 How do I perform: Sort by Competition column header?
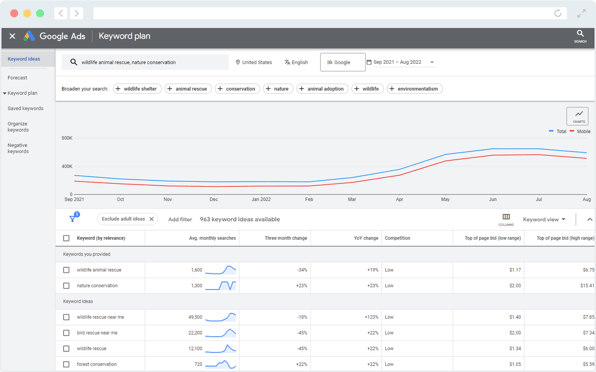click(397, 238)
